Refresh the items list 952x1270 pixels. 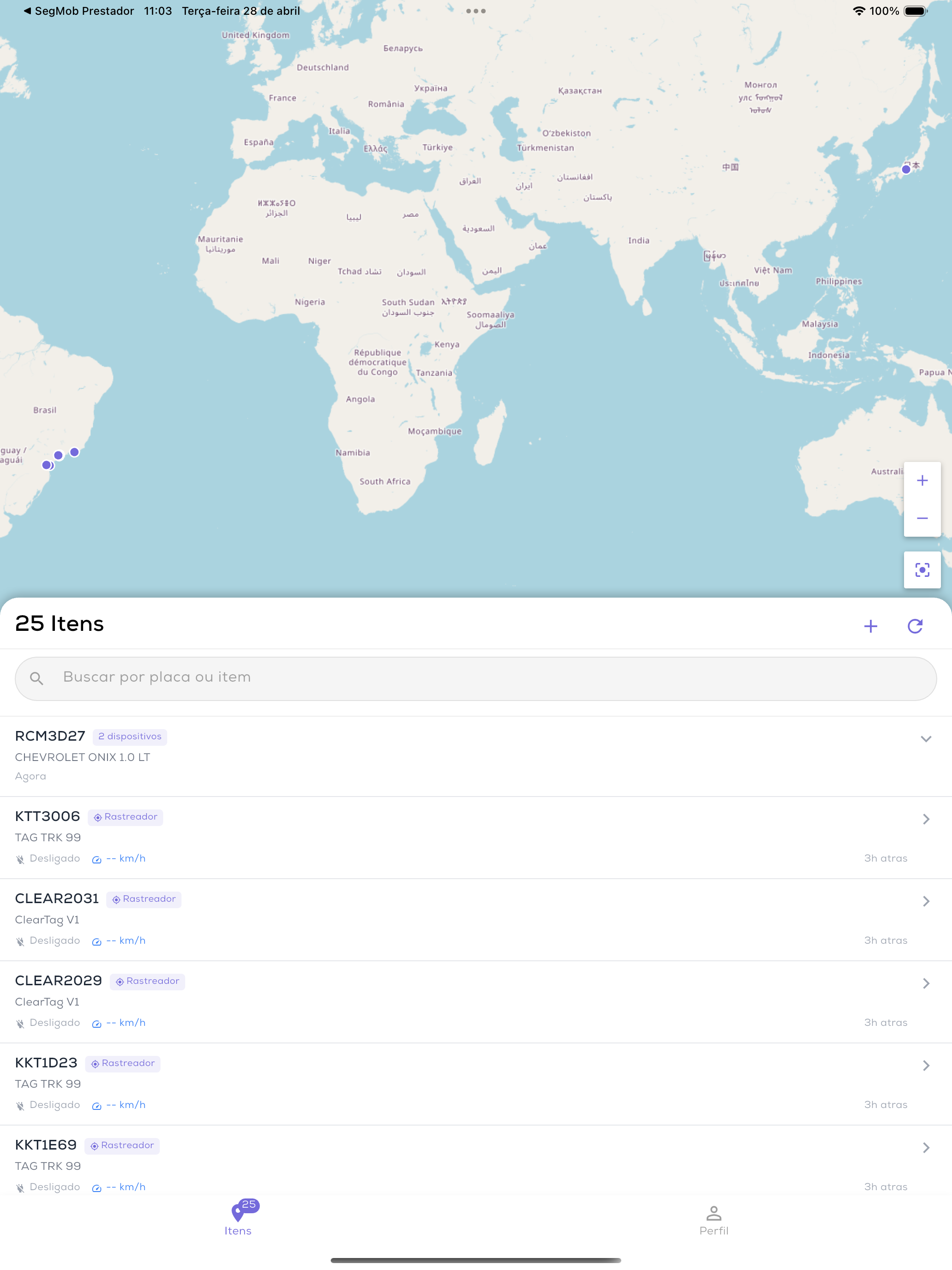(915, 626)
